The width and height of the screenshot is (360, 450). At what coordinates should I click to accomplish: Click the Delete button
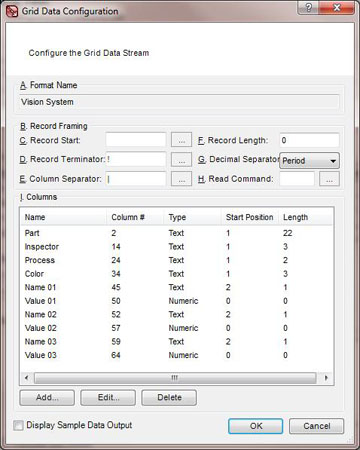click(x=169, y=398)
